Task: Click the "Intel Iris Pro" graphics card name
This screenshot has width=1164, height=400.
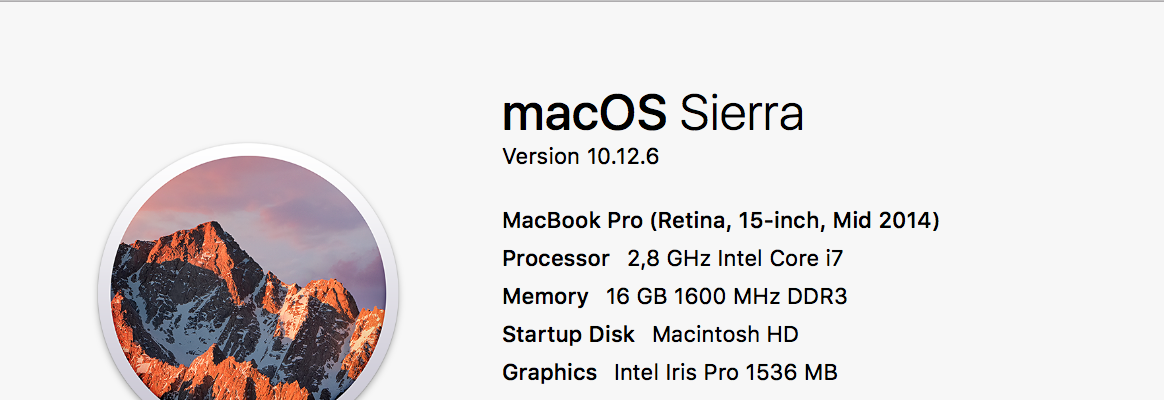Action: [676, 373]
